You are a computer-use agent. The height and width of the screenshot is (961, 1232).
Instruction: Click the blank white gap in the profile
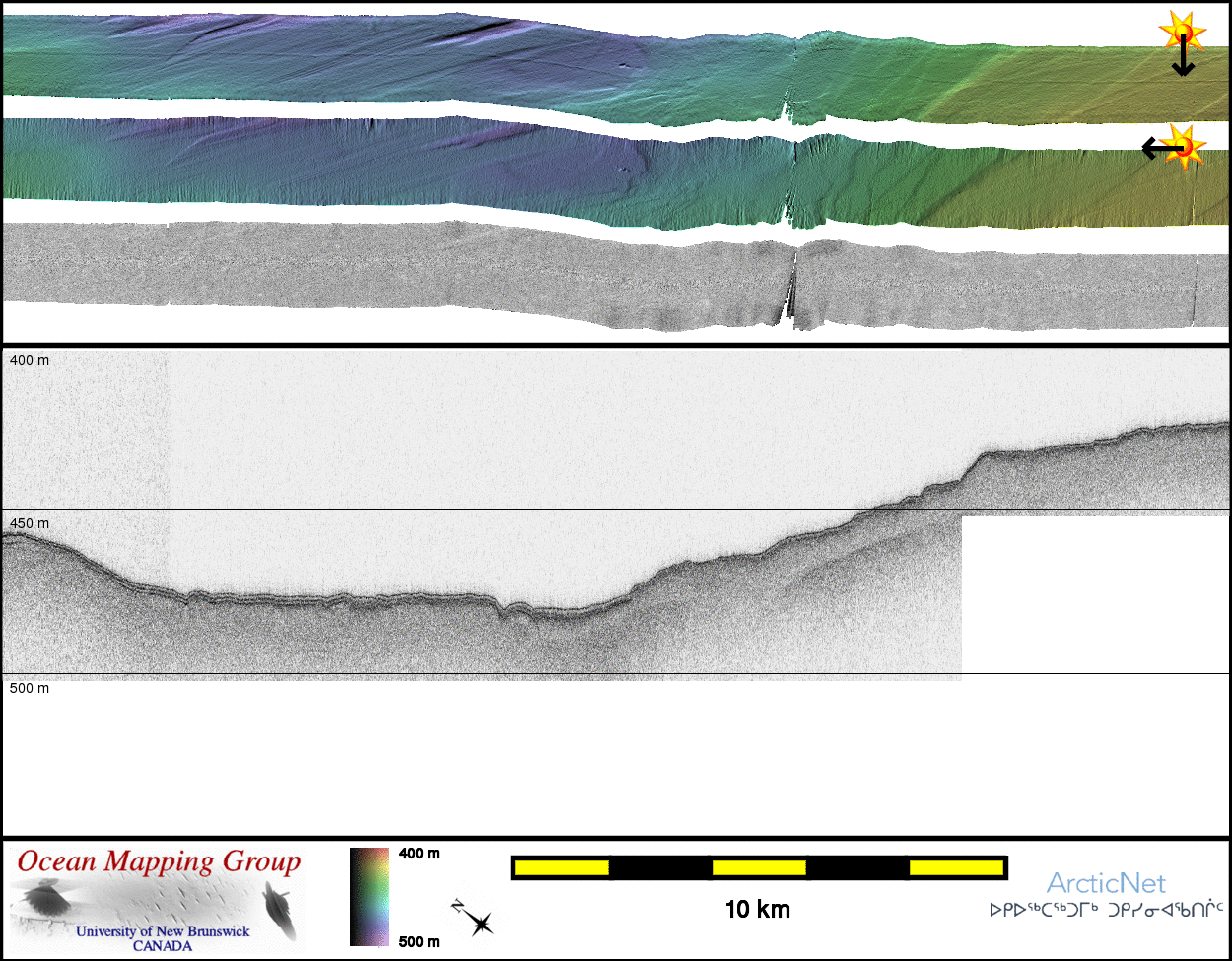(1094, 591)
